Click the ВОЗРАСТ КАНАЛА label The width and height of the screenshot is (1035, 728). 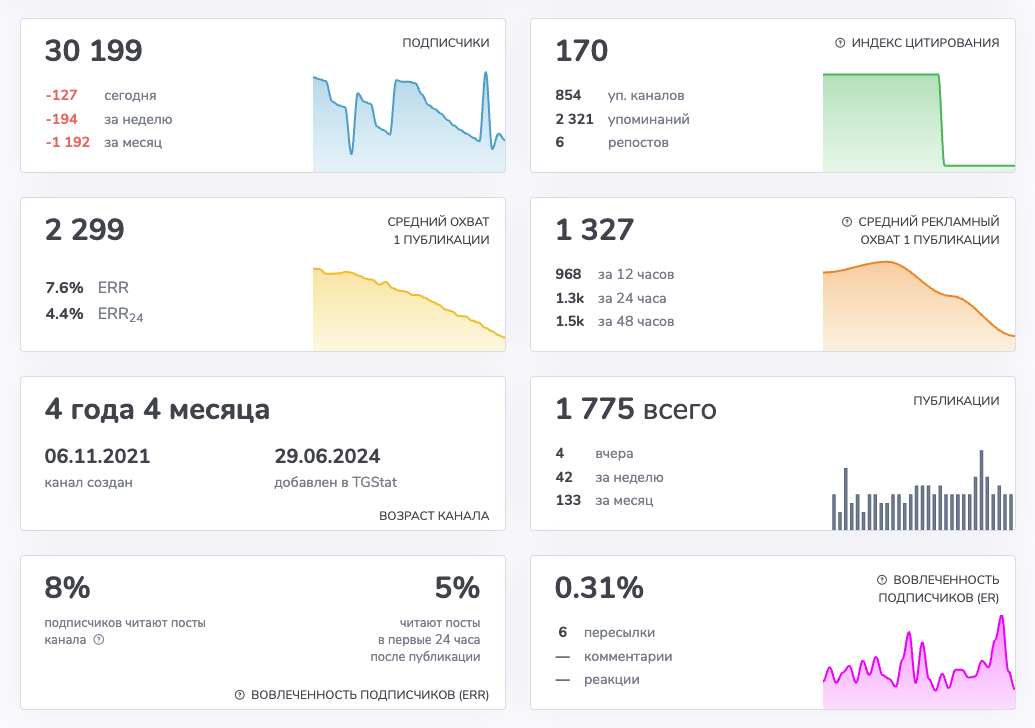[x=434, y=516]
